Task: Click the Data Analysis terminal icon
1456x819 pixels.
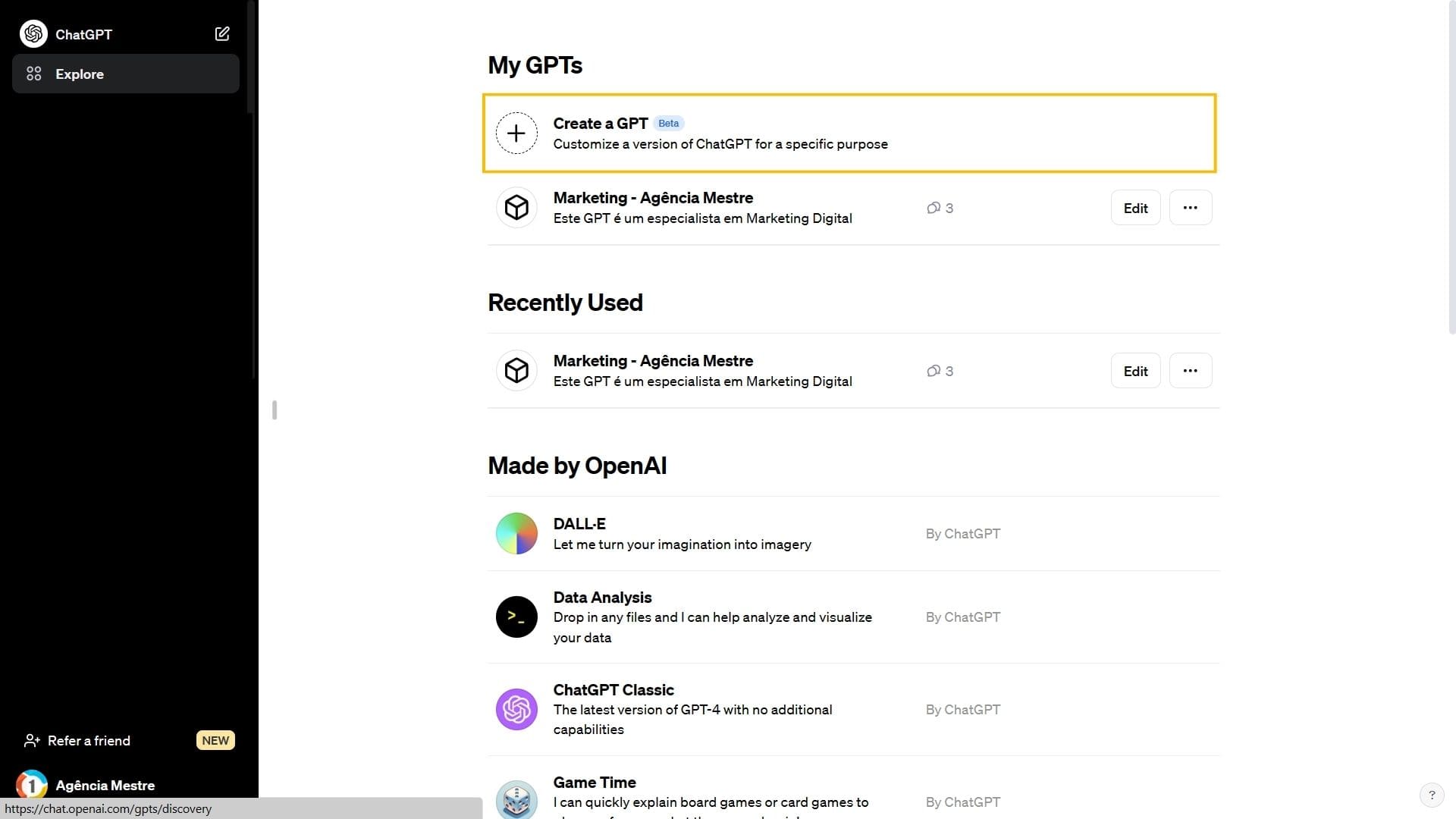Action: click(x=516, y=617)
